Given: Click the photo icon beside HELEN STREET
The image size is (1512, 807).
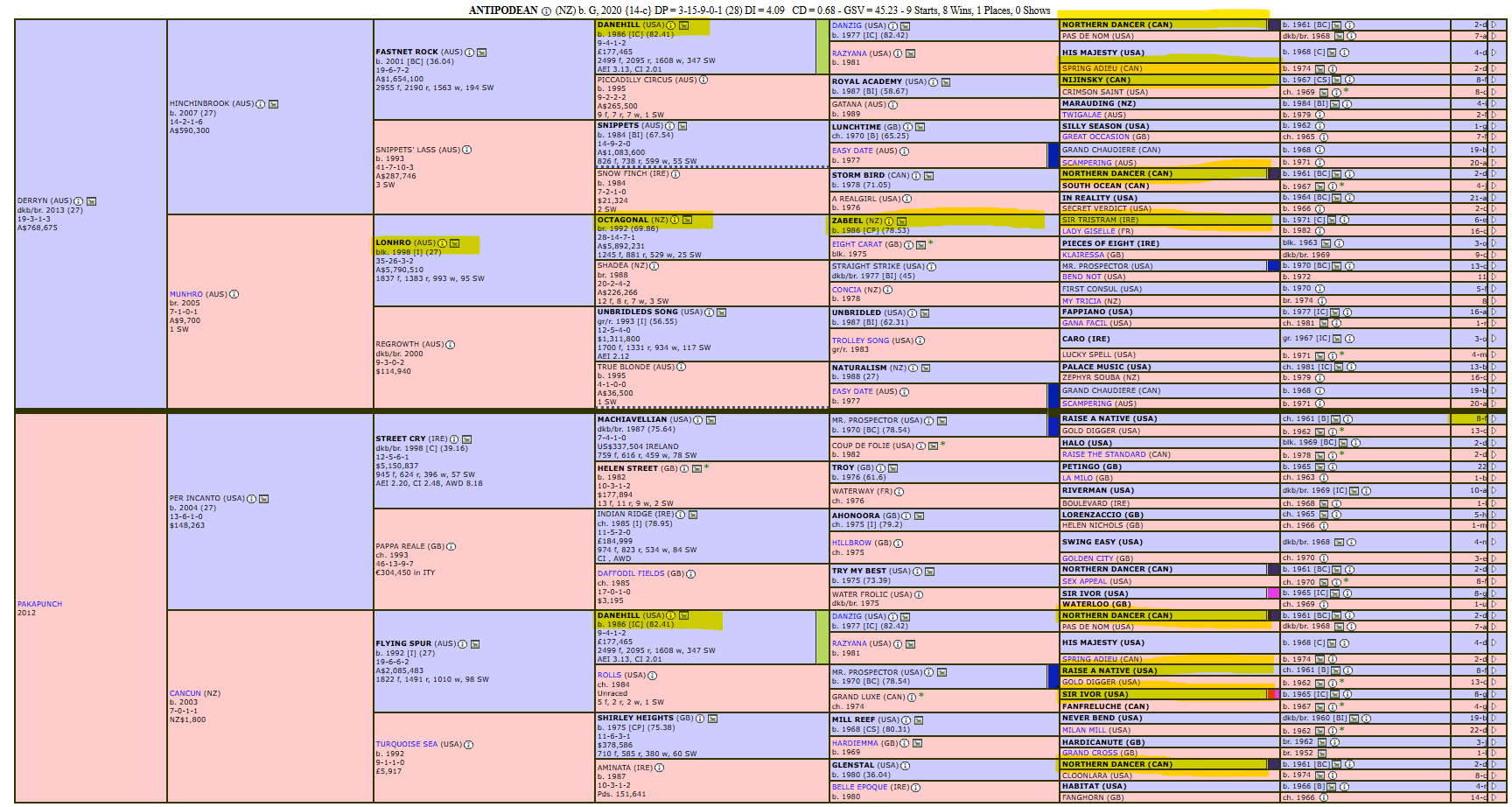Looking at the screenshot, I should (696, 469).
